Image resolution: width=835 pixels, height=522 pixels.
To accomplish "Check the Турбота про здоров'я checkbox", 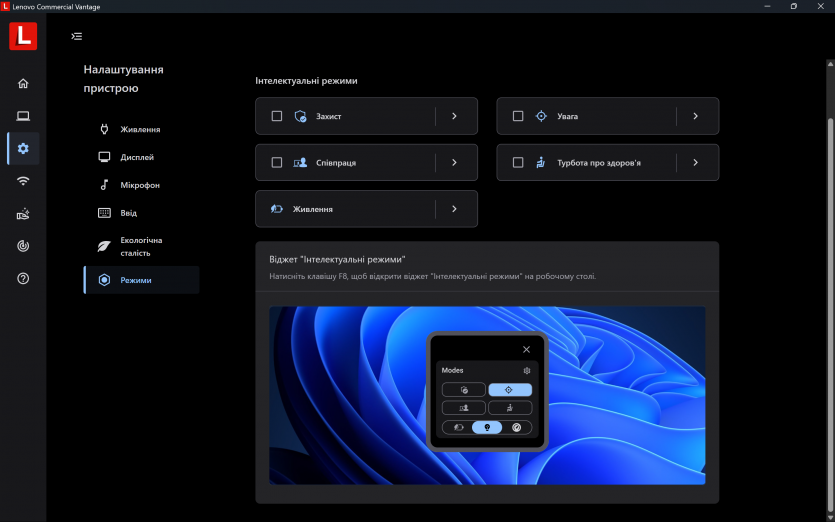I will (x=518, y=162).
